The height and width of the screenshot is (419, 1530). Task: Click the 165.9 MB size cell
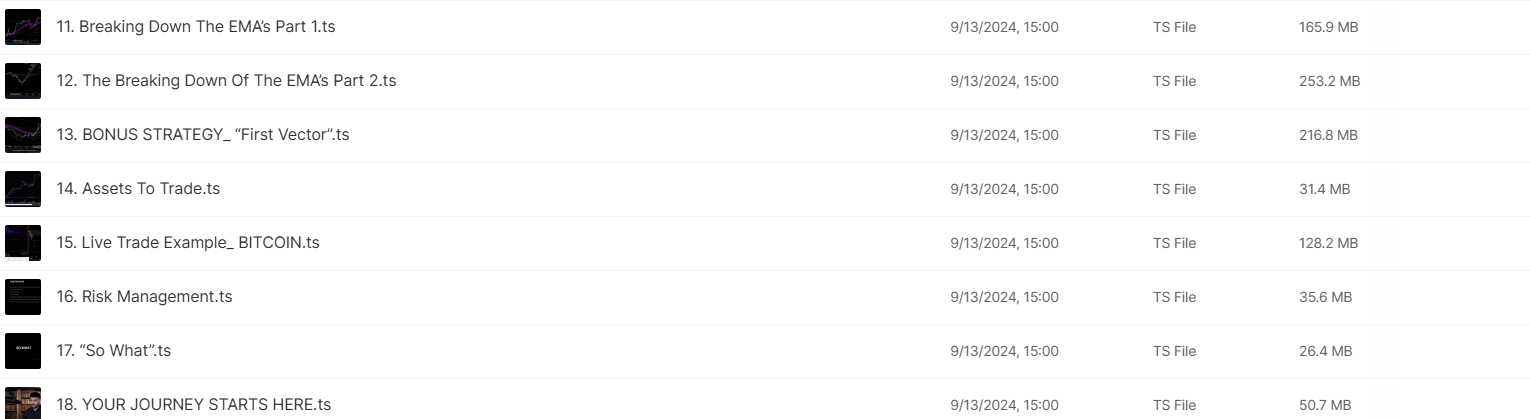(x=1328, y=27)
